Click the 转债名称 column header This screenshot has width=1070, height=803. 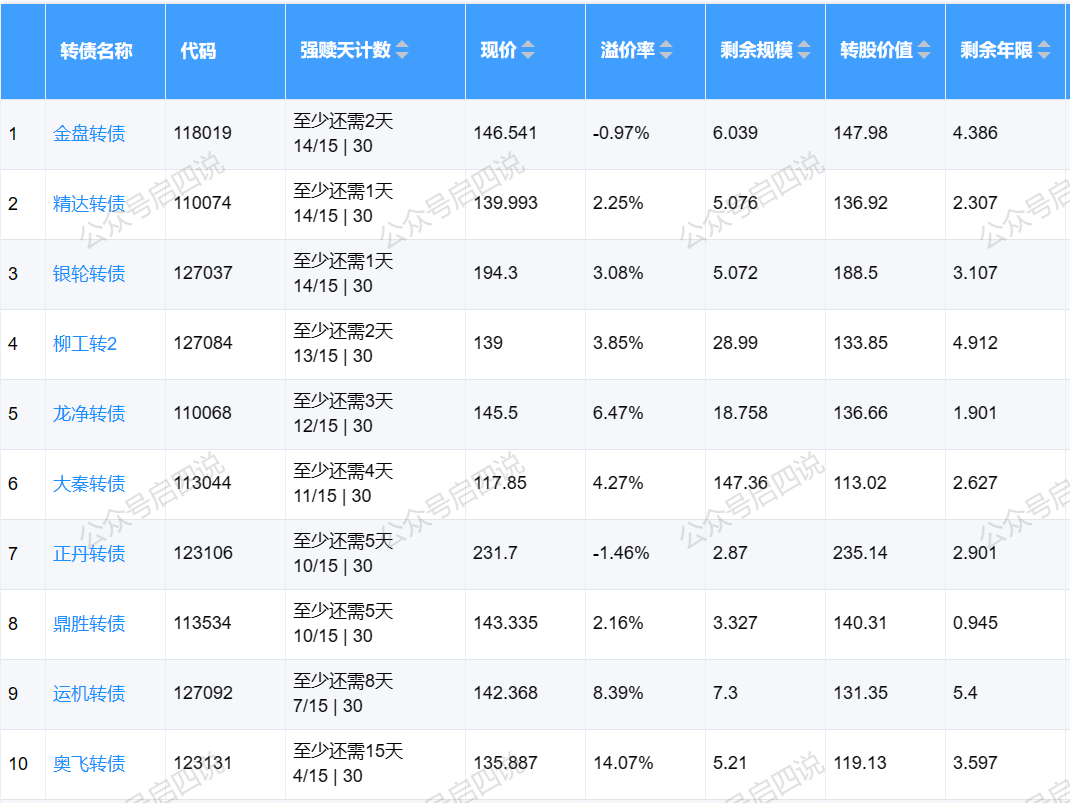97,51
